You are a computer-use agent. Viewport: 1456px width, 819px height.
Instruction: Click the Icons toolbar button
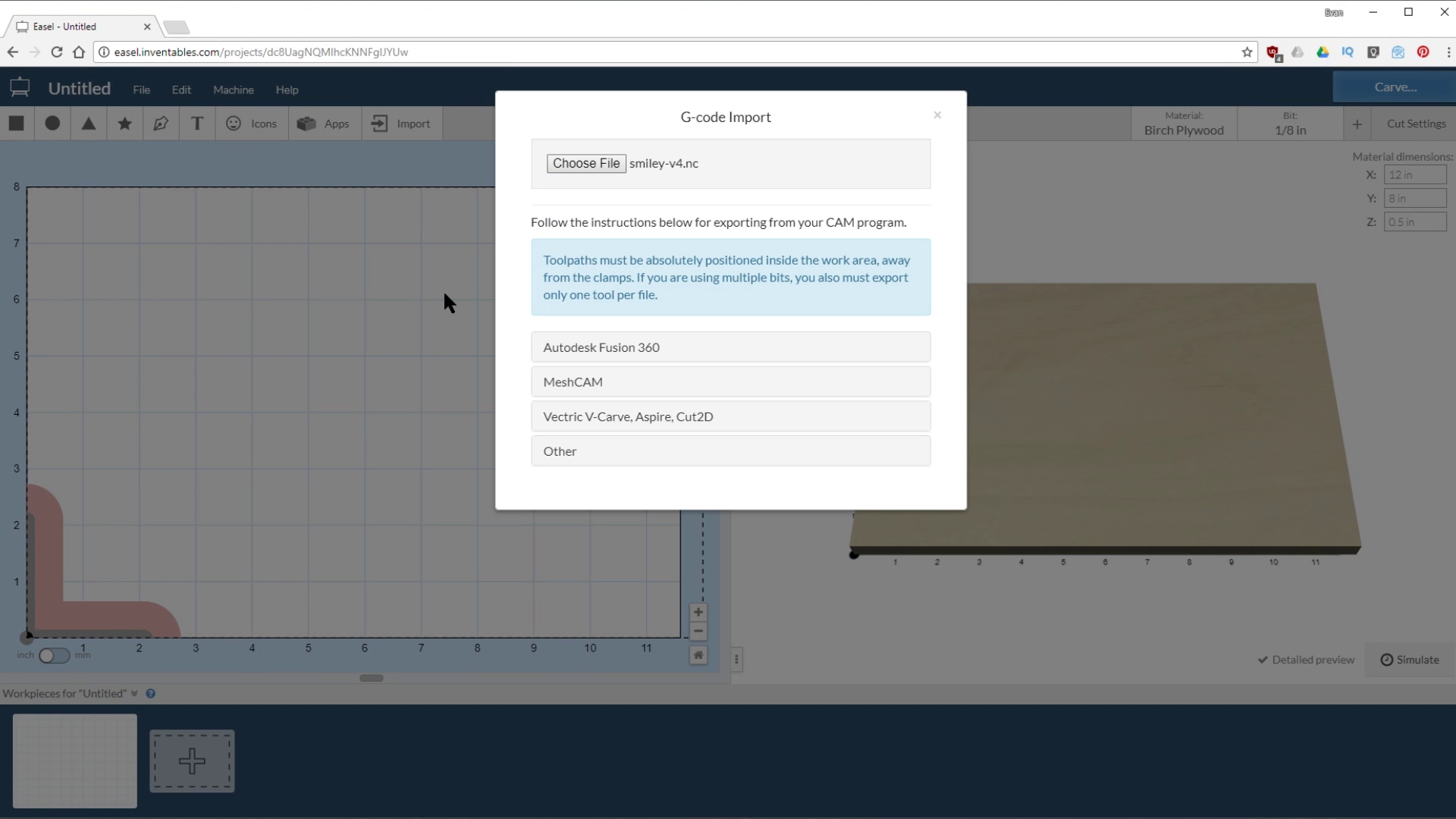(x=251, y=123)
